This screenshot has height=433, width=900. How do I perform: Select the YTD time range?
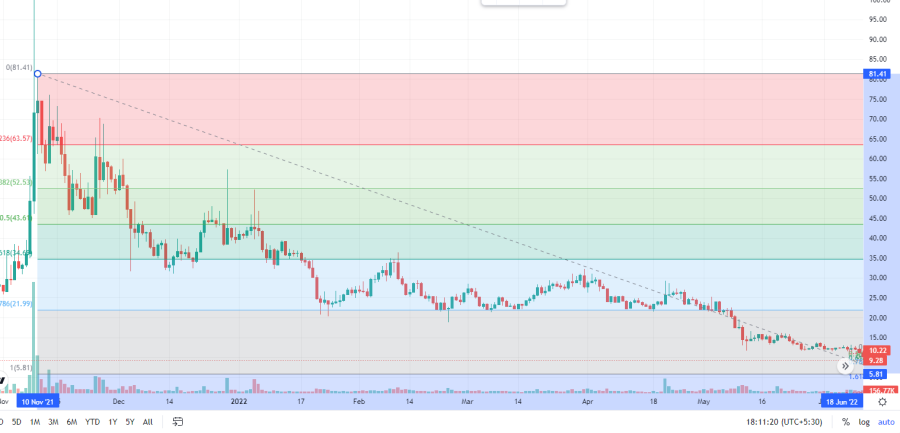tap(92, 422)
